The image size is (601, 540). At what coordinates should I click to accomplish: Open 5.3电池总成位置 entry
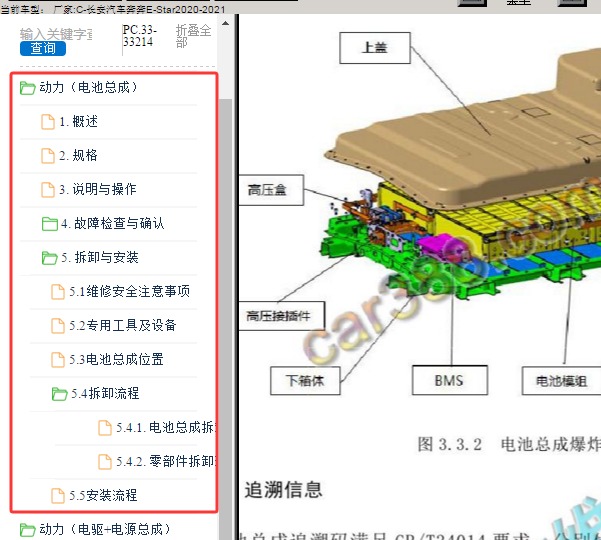[x=116, y=359]
